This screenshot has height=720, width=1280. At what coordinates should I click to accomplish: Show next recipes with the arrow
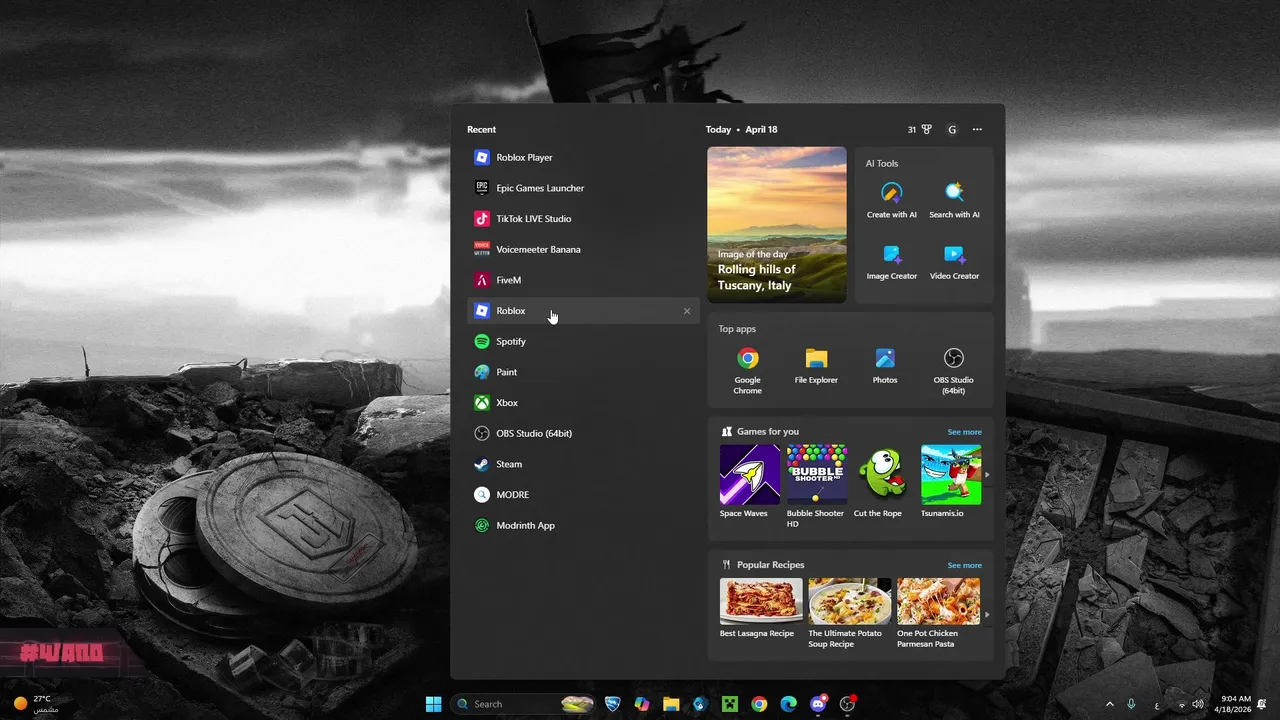(987, 615)
